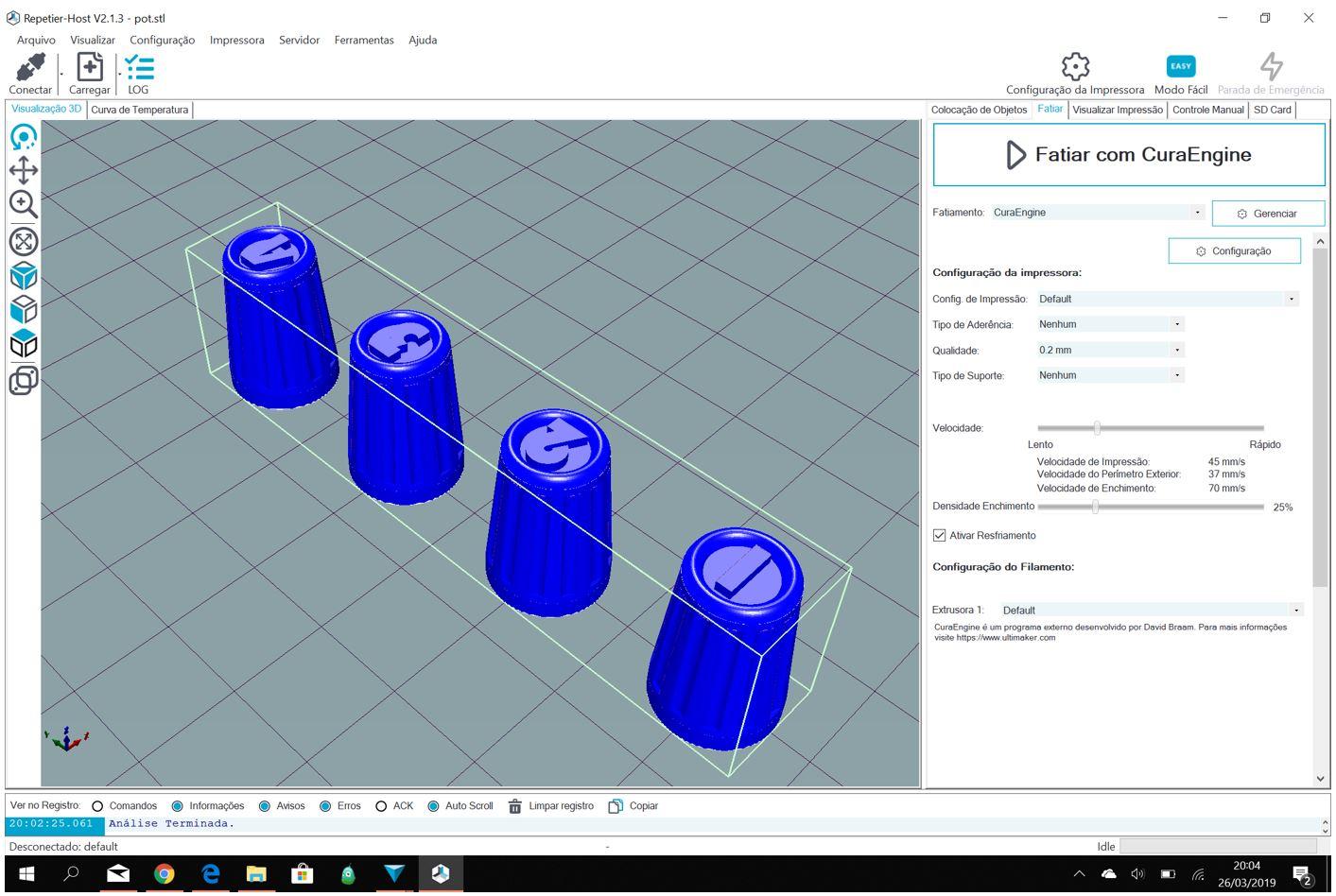Screen dimensions: 1336x896
Task: Click the fit-to-view expand icon
Action: click(24, 241)
